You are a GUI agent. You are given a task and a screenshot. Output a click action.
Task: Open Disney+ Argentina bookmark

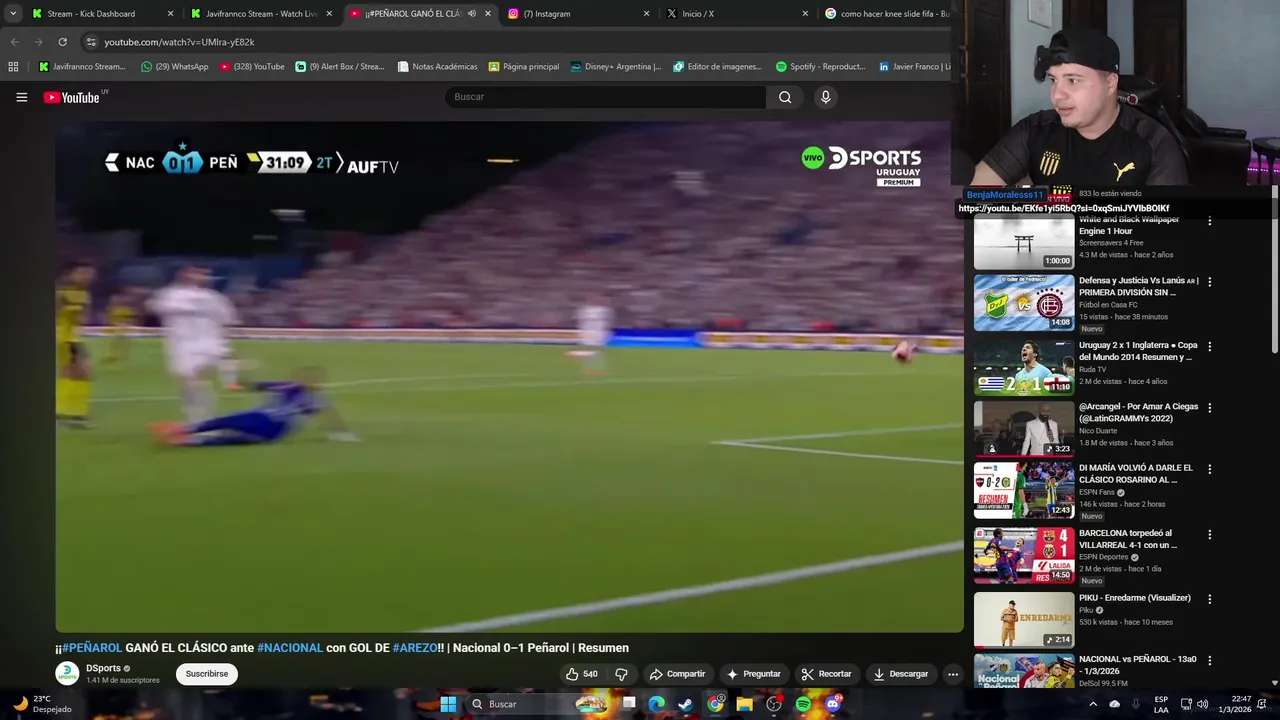click(615, 67)
